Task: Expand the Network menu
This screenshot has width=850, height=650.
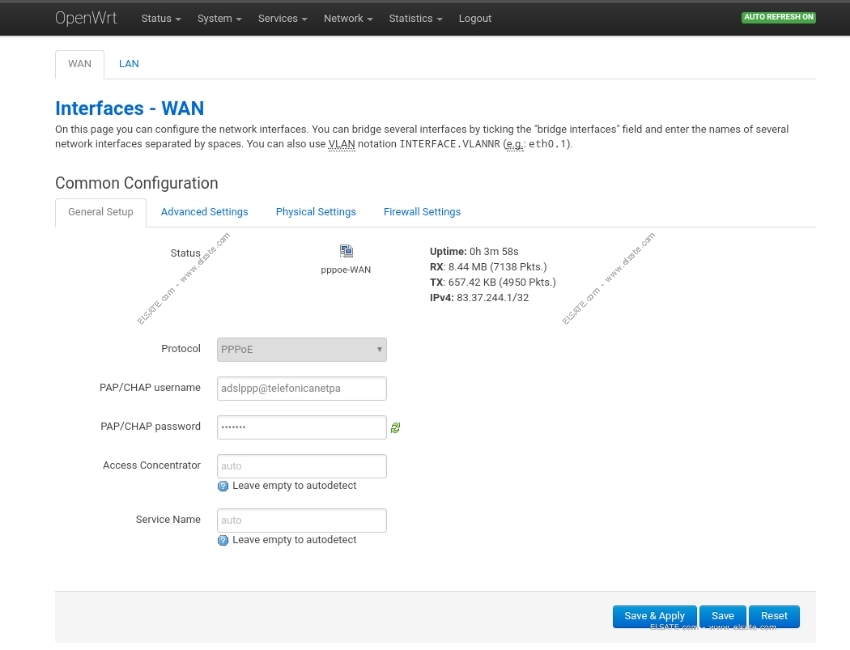Action: 348,18
